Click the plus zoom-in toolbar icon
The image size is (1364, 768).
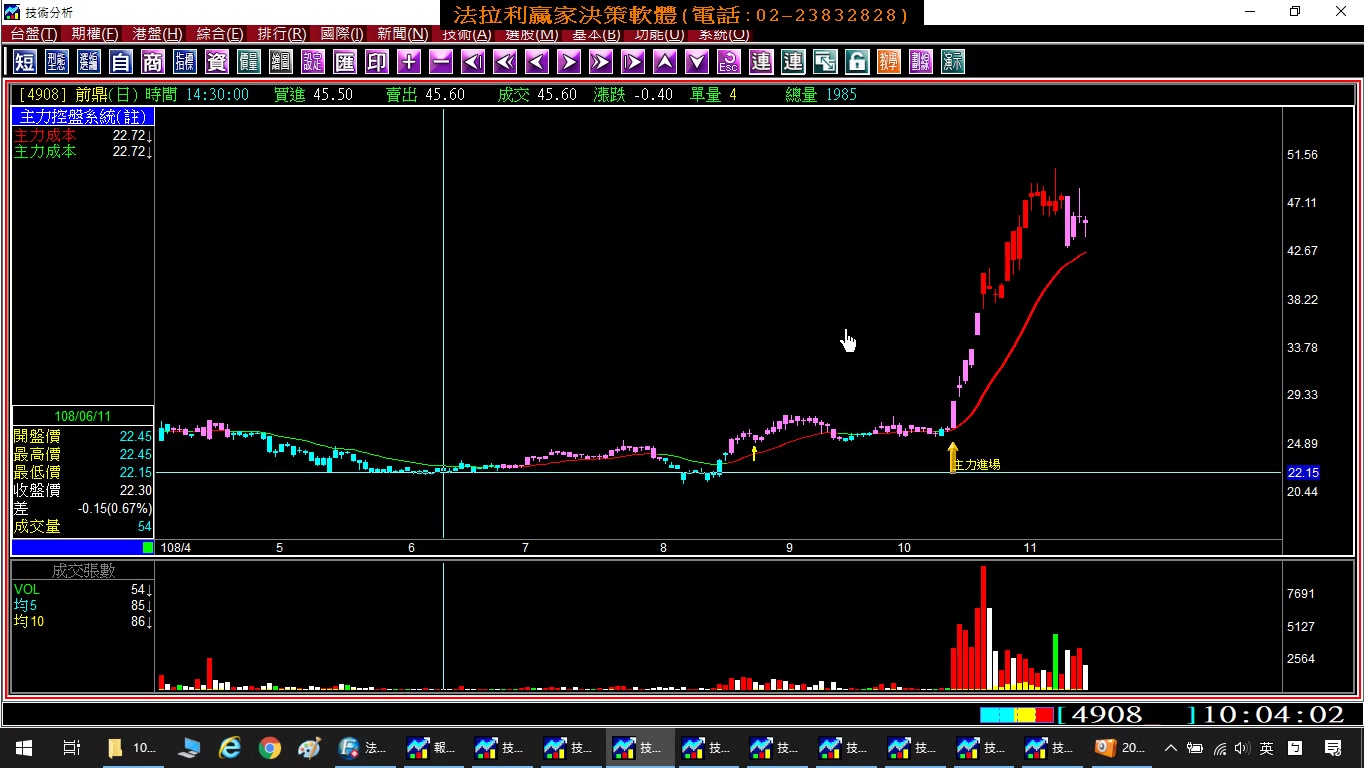pos(409,62)
